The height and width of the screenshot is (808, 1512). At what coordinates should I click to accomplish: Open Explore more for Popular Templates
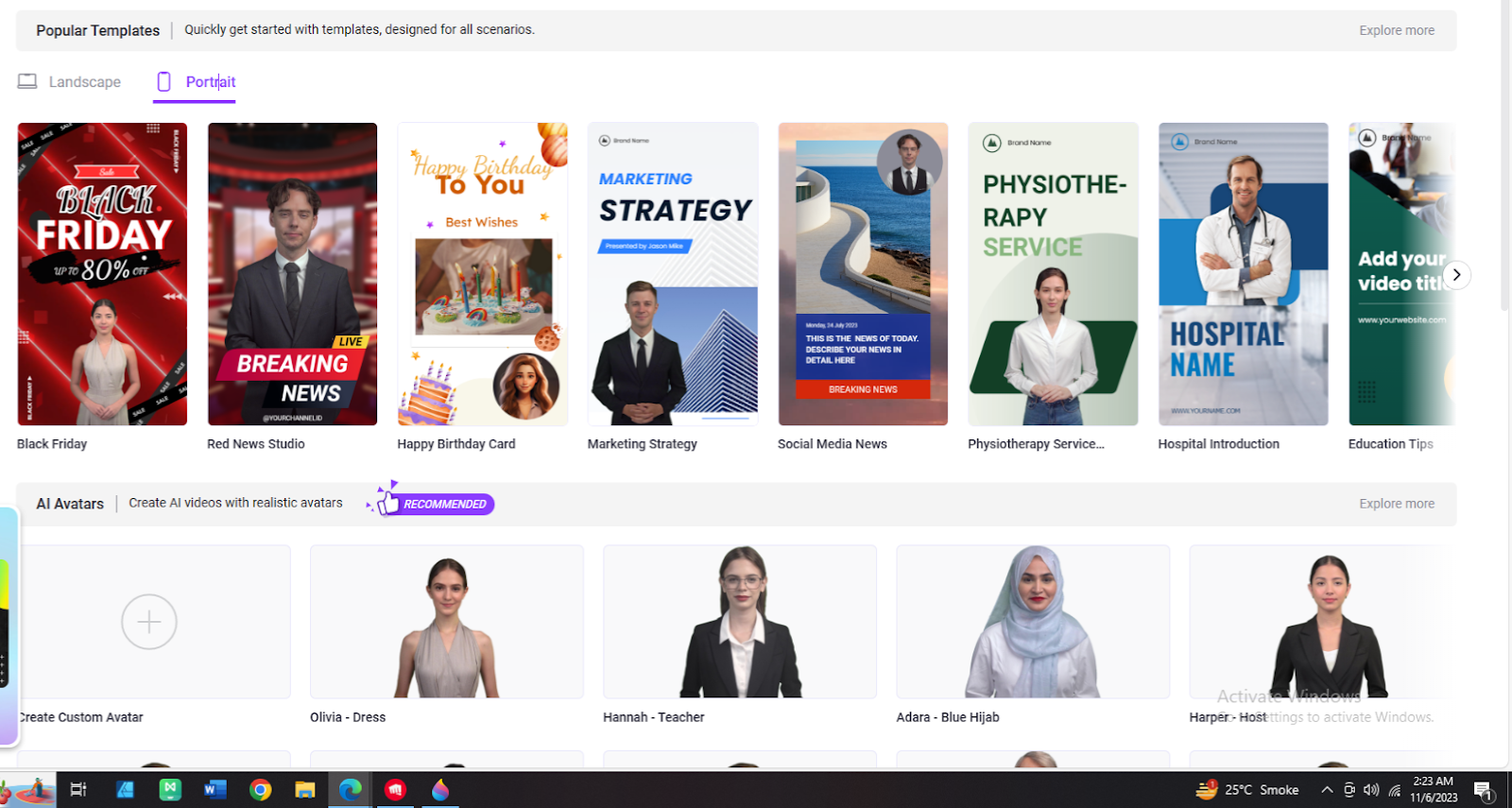click(1396, 30)
